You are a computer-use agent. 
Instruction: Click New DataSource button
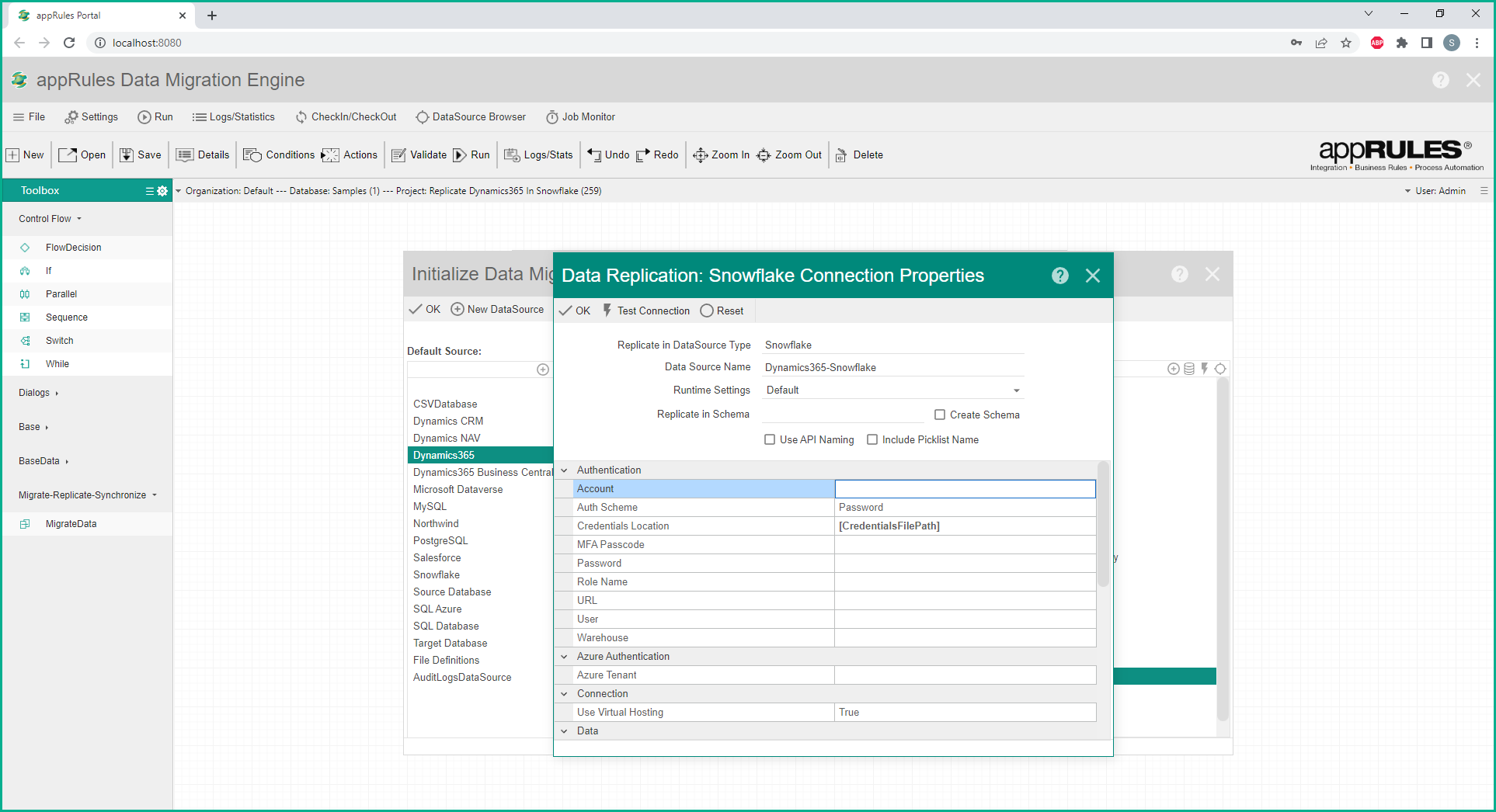497,309
